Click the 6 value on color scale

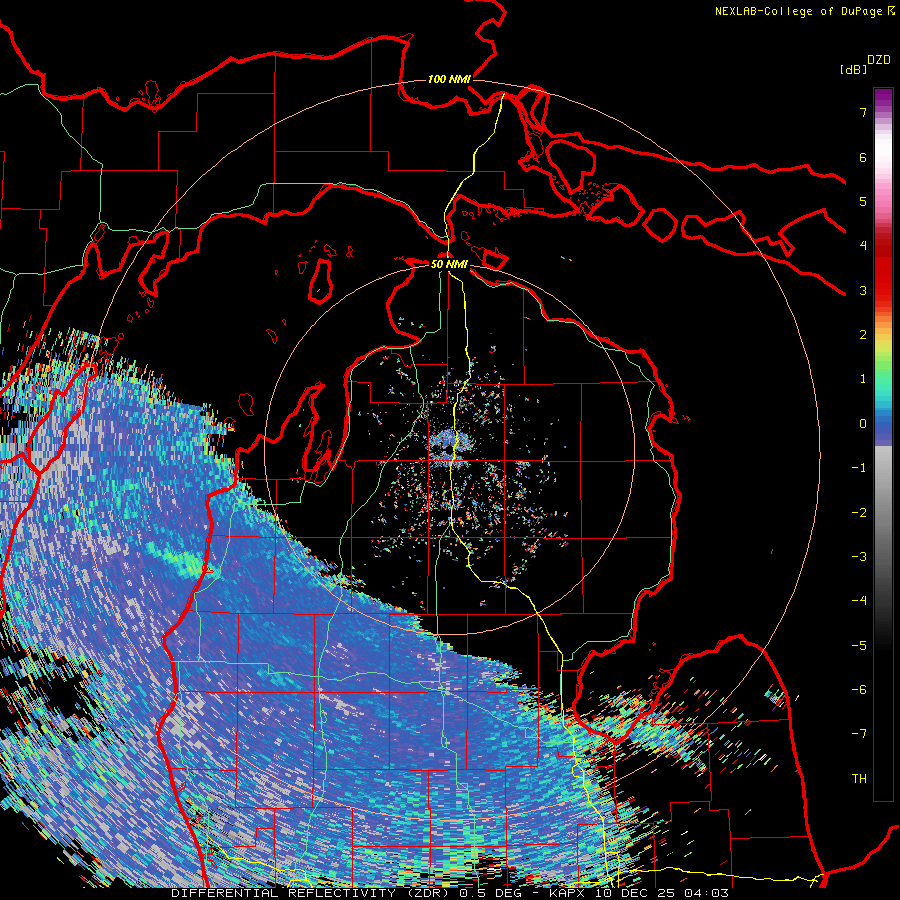pyautogui.click(x=863, y=157)
